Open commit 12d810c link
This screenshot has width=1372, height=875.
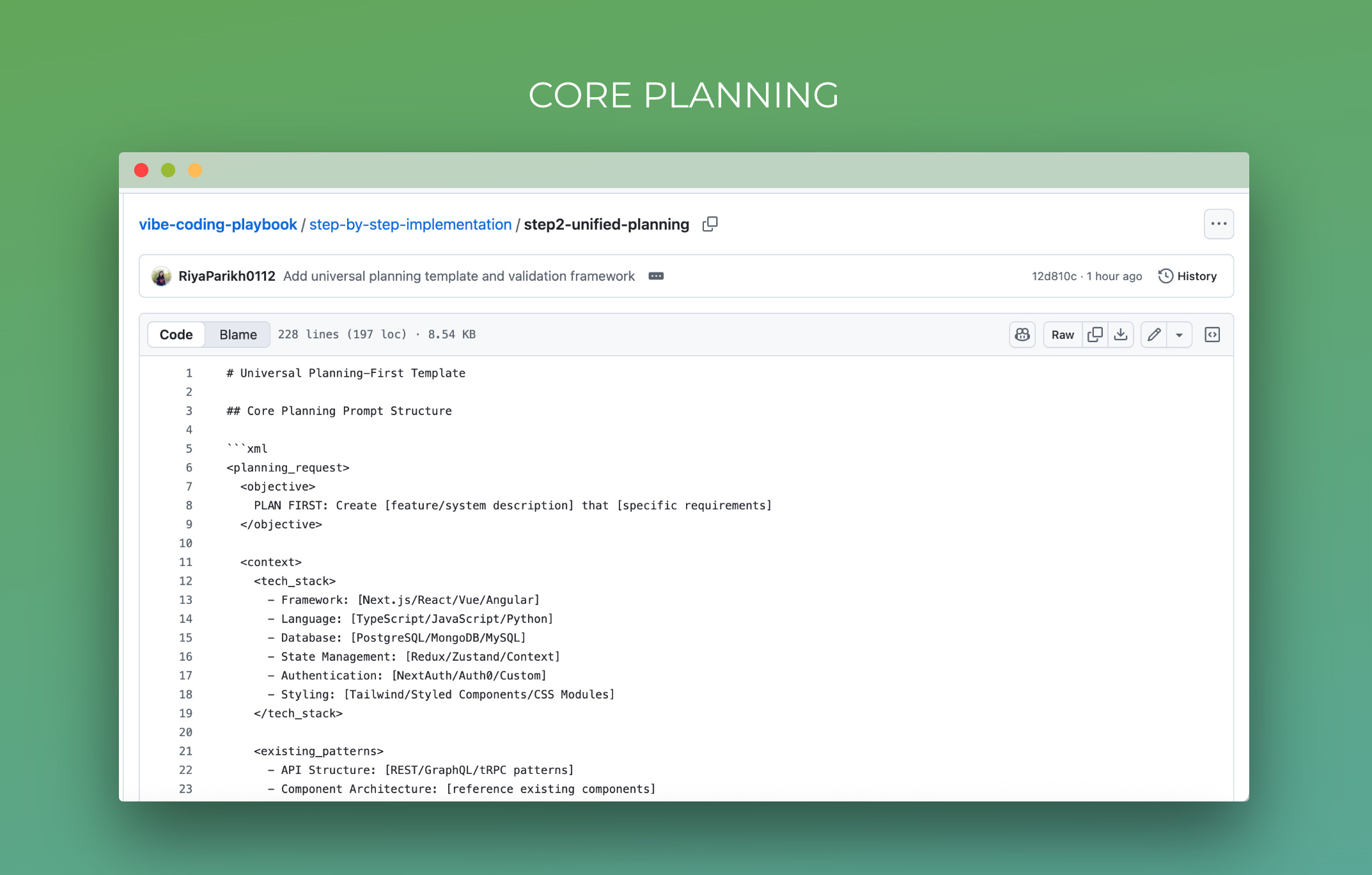tap(1054, 276)
